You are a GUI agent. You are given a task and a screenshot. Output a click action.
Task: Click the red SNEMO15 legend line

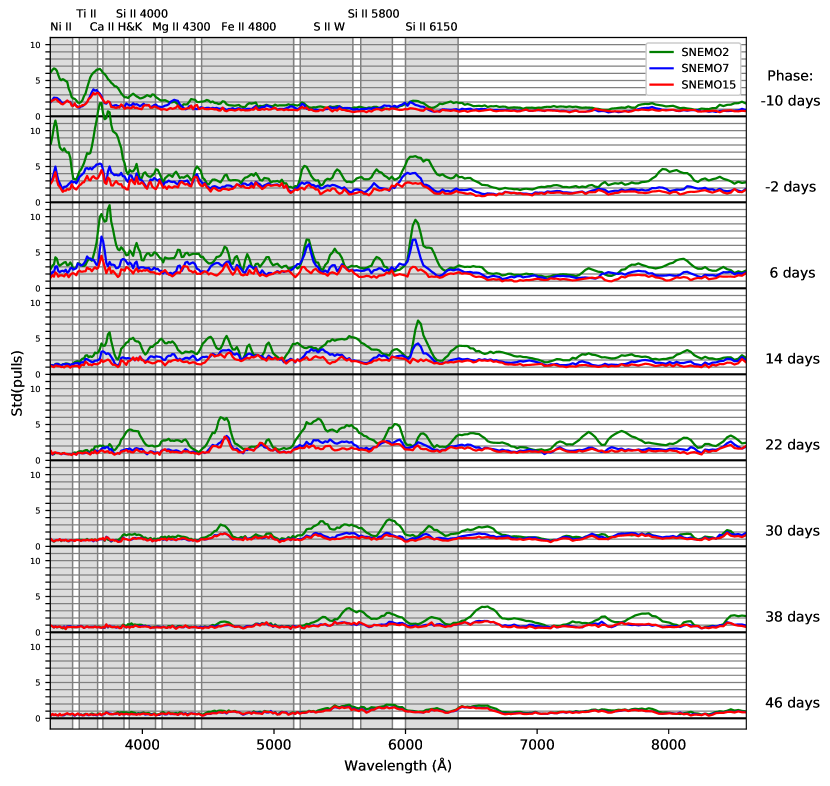661,85
